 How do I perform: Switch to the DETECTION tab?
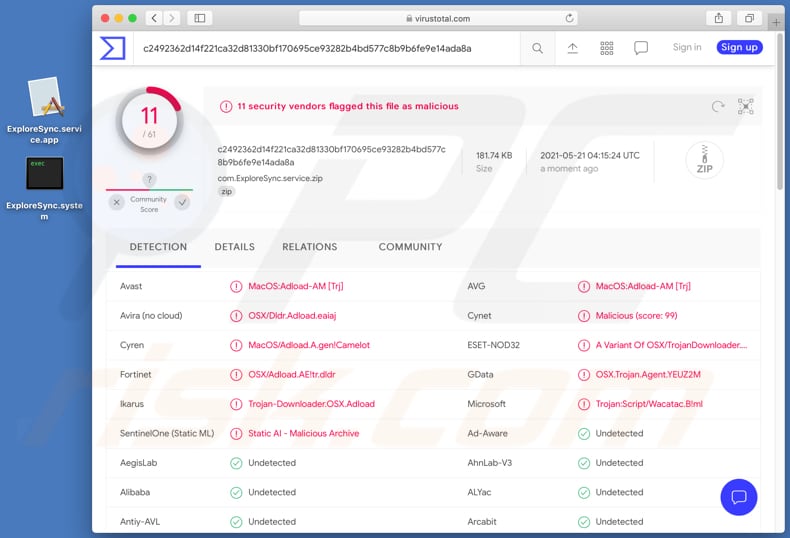[x=158, y=247]
